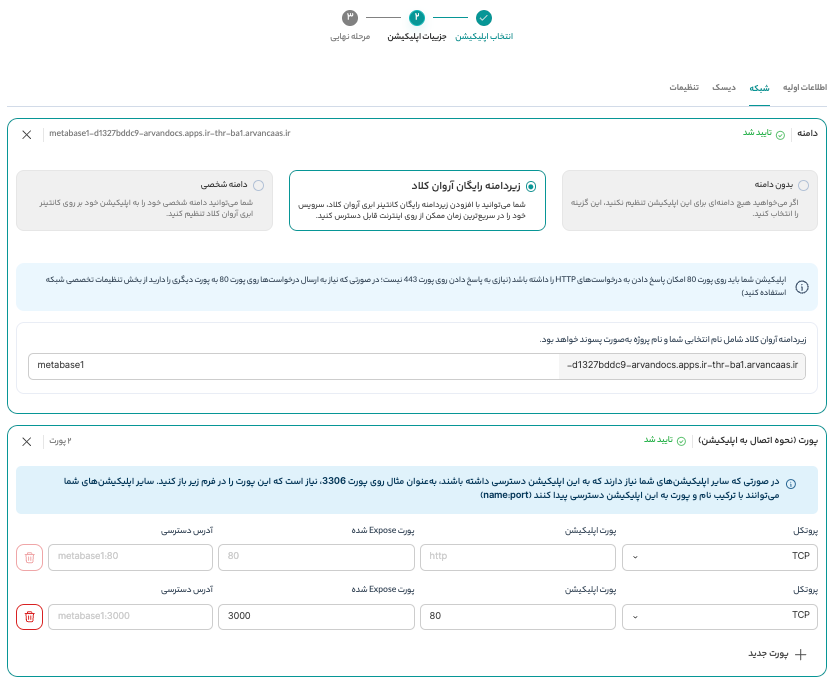Select the 'دامنه شخصی' radio option
The height and width of the screenshot is (690, 838).
click(x=259, y=185)
